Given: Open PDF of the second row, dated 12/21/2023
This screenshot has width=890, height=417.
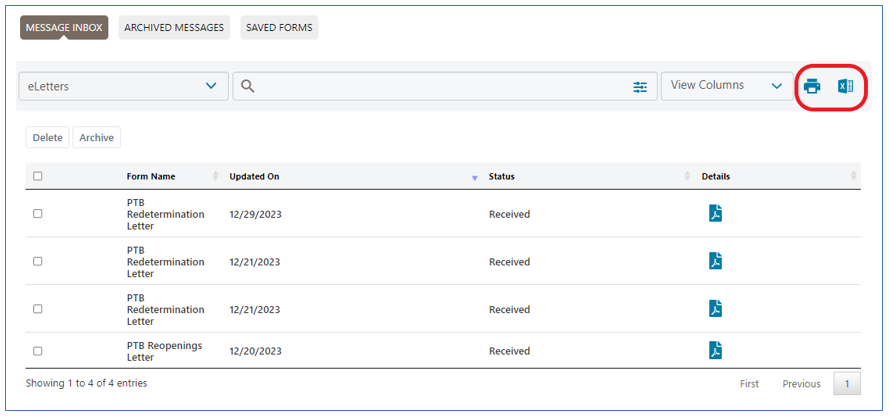Looking at the screenshot, I should point(715,261).
